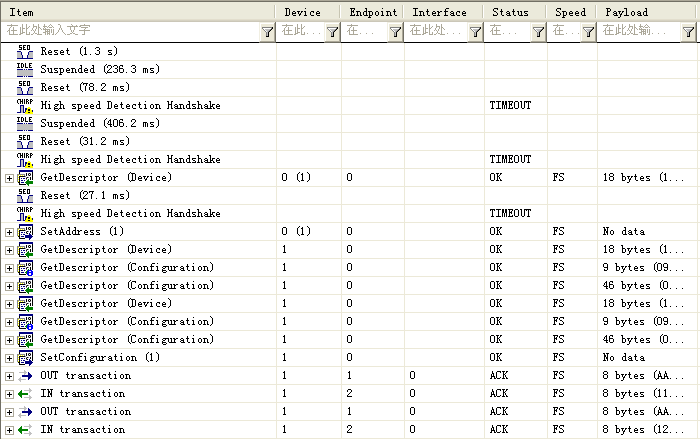This screenshot has height=439, width=700.
Task: Click the first OUT transaction arrow icon
Action: tap(26, 375)
